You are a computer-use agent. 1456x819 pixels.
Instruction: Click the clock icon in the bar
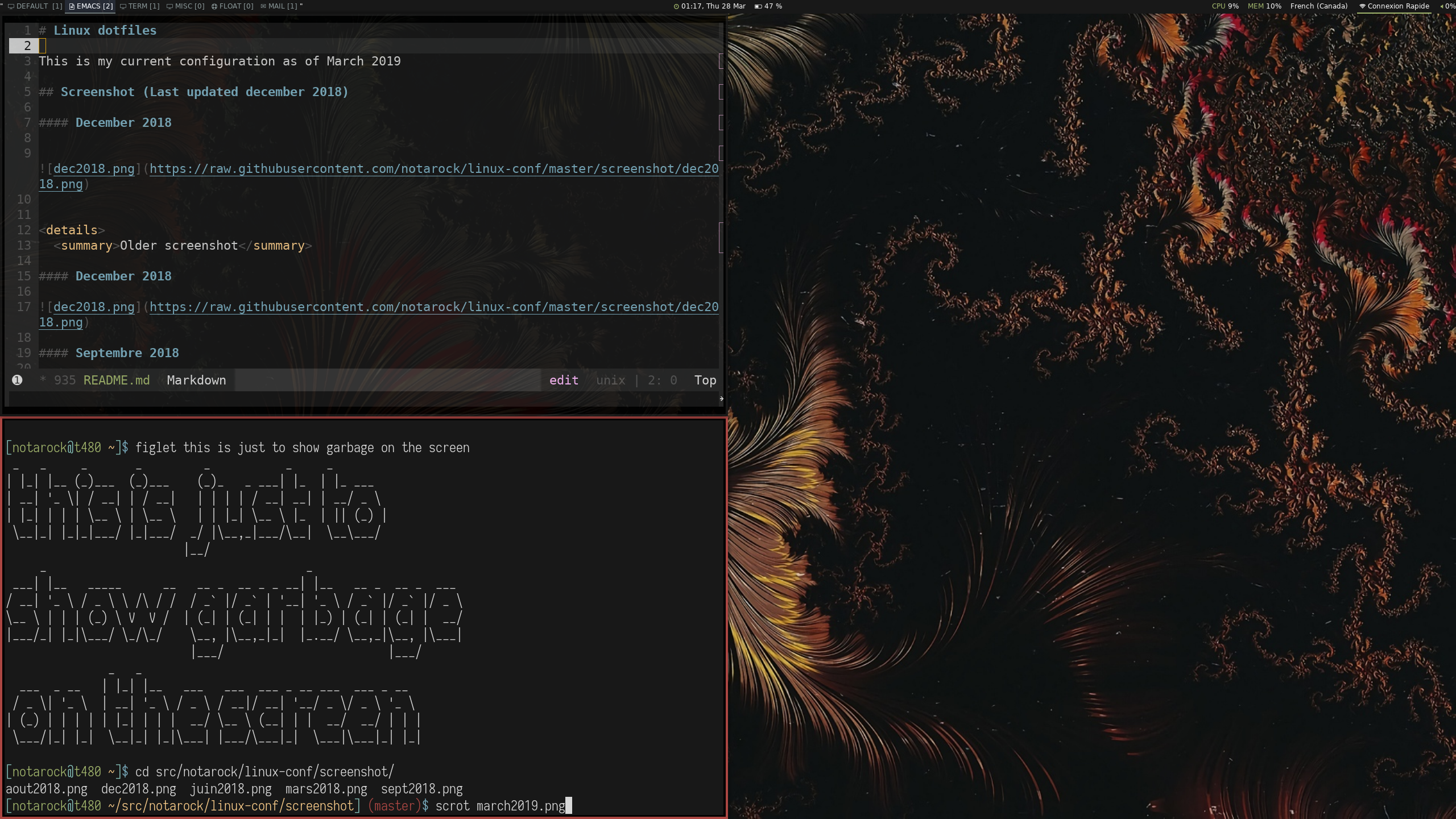676,6
